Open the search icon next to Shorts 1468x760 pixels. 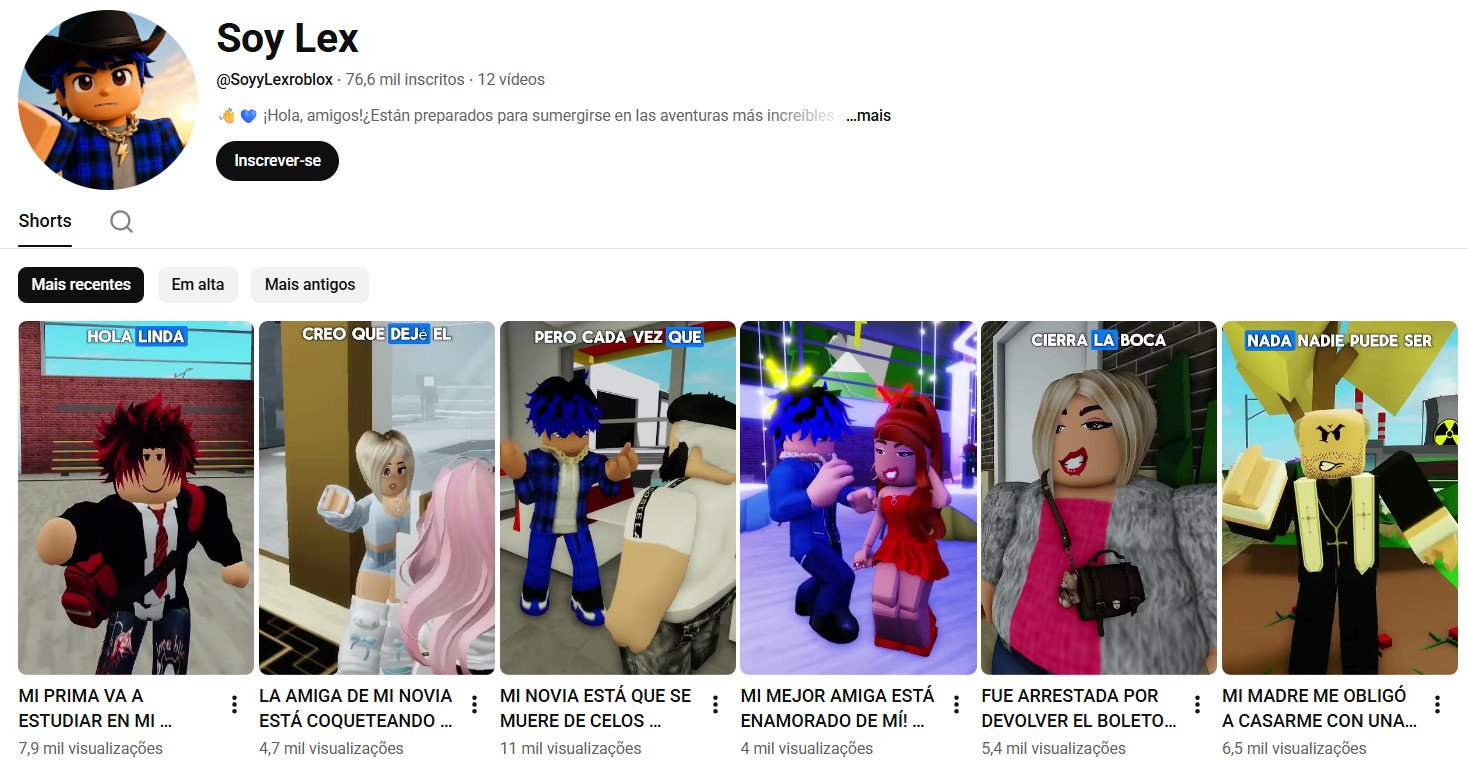(x=121, y=221)
